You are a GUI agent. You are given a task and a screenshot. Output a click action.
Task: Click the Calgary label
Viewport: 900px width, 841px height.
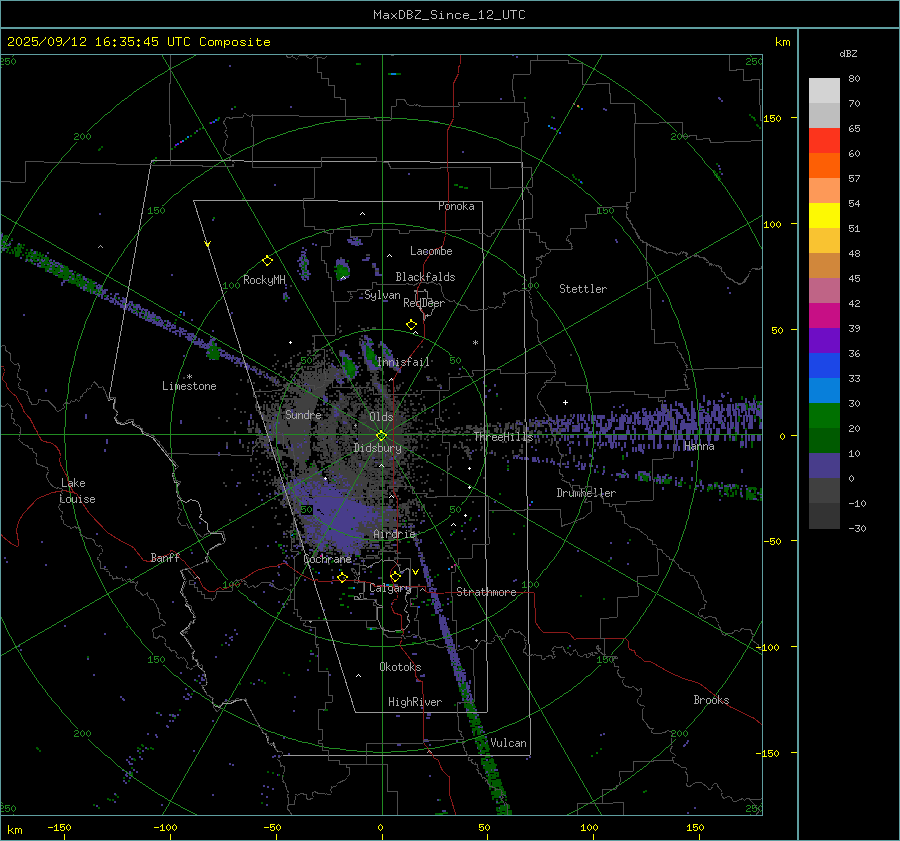[390, 588]
